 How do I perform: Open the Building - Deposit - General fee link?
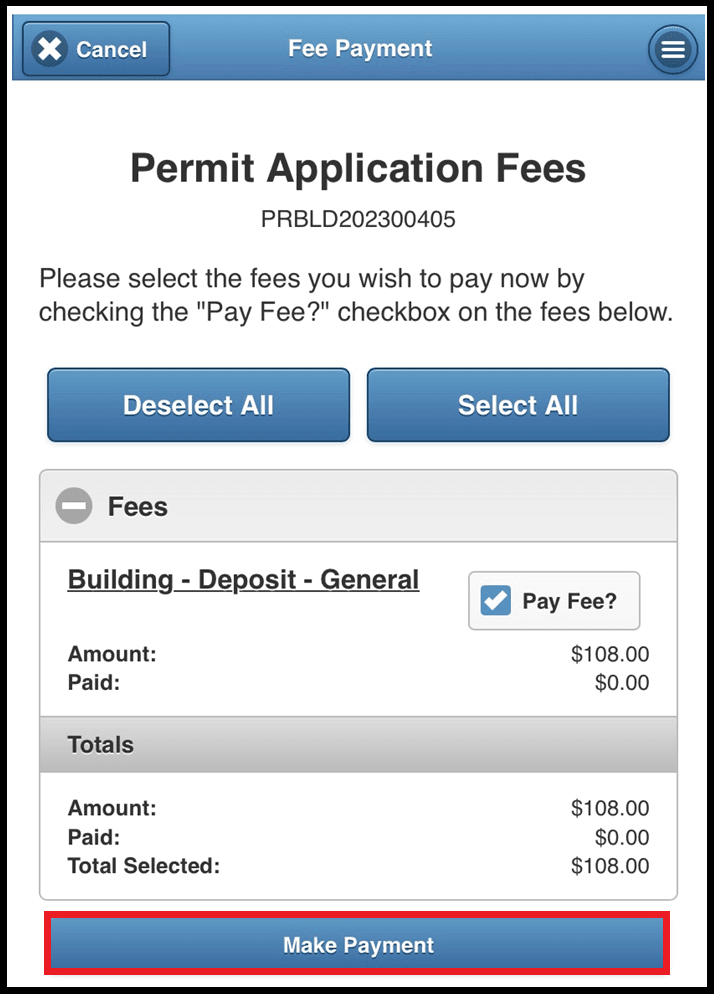pyautogui.click(x=243, y=579)
